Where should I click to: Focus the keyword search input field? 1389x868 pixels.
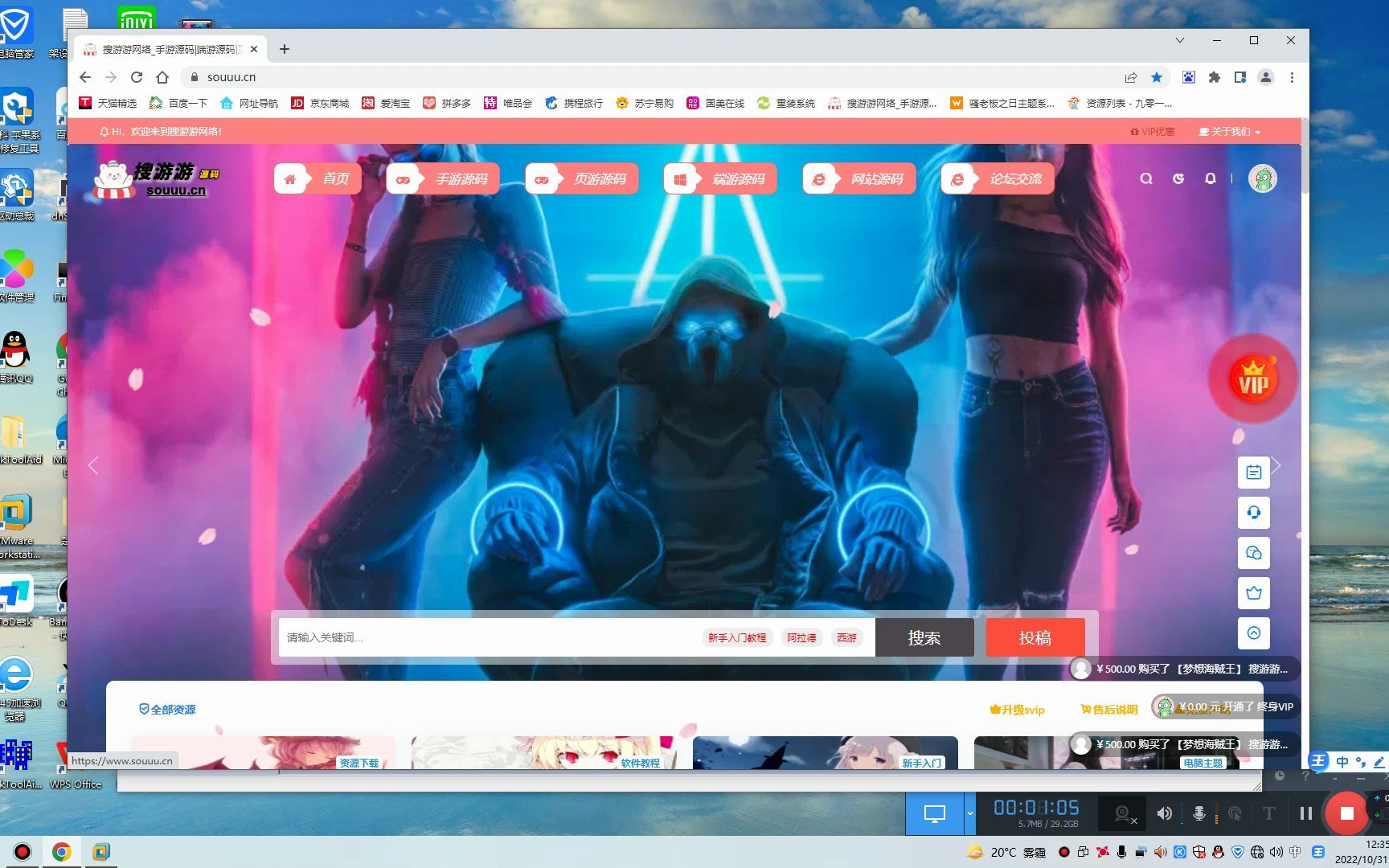click(490, 637)
